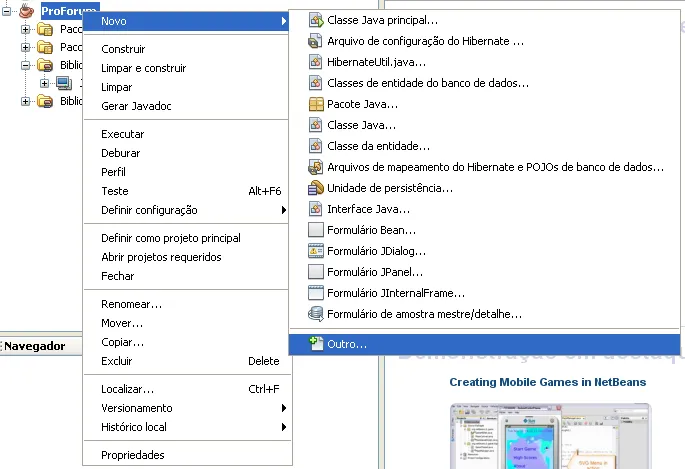
Task: Open Creating Mobile Games in NetBeans link
Action: click(x=547, y=382)
